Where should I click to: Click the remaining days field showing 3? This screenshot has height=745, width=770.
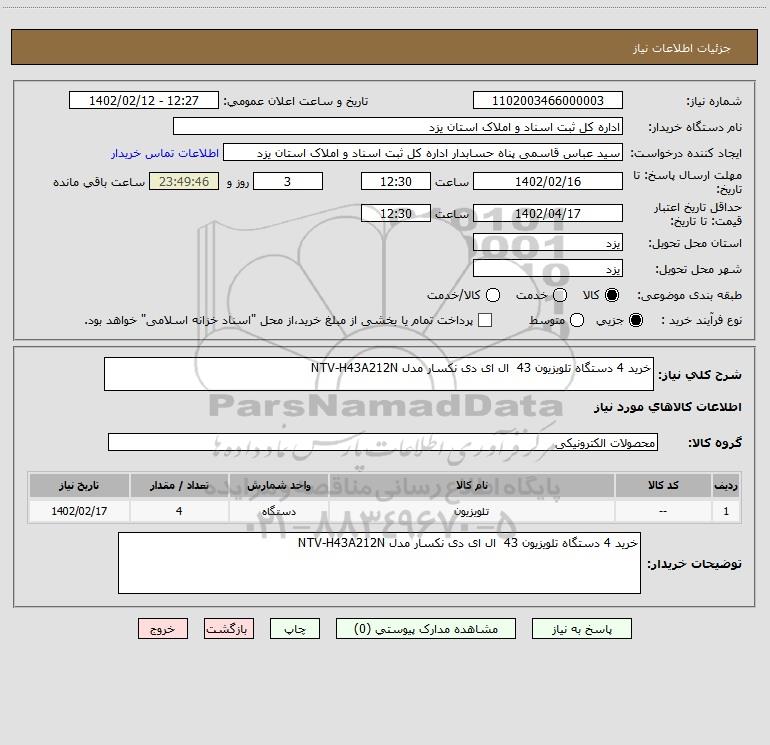pos(288,181)
